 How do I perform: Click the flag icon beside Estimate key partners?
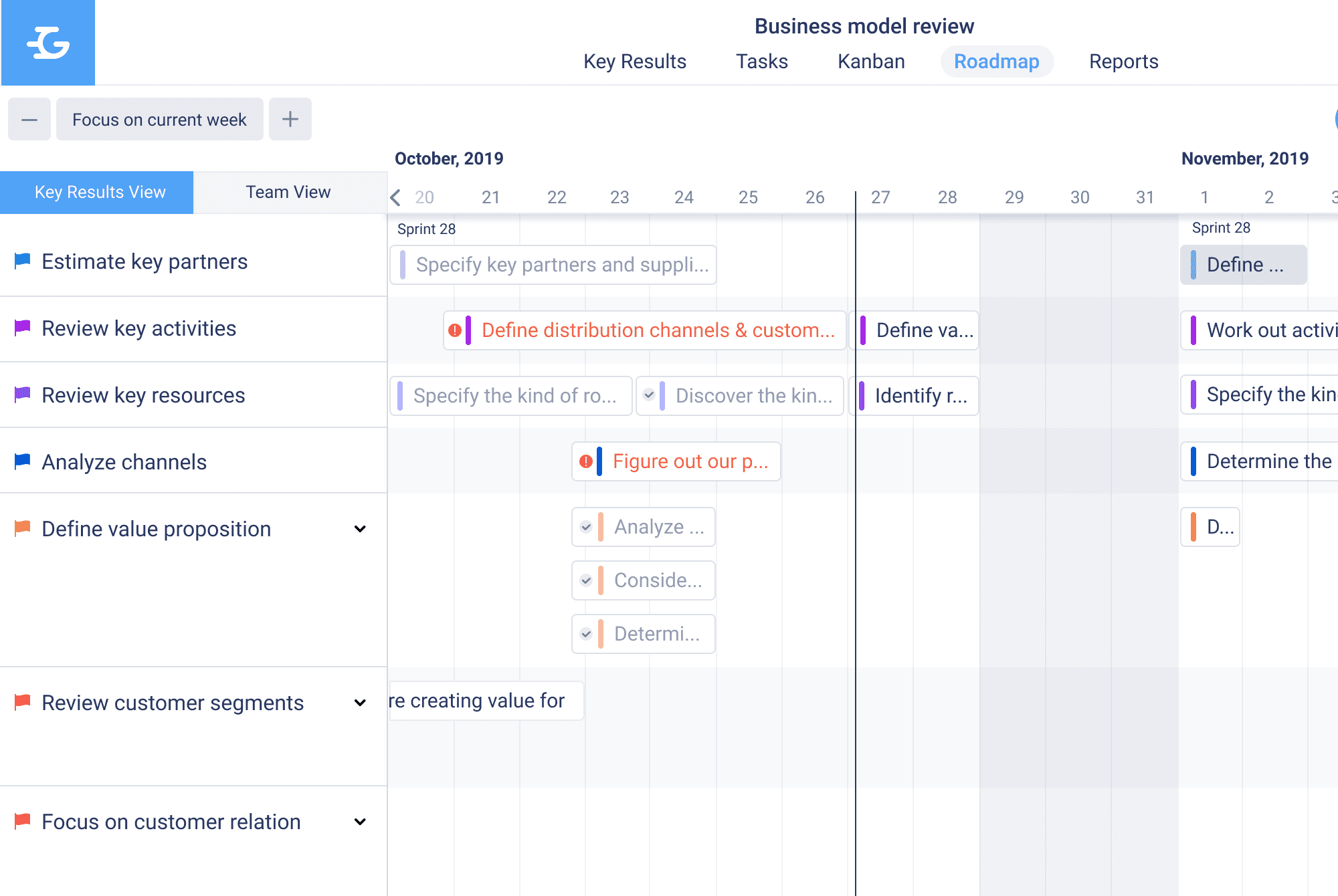pos(21,261)
